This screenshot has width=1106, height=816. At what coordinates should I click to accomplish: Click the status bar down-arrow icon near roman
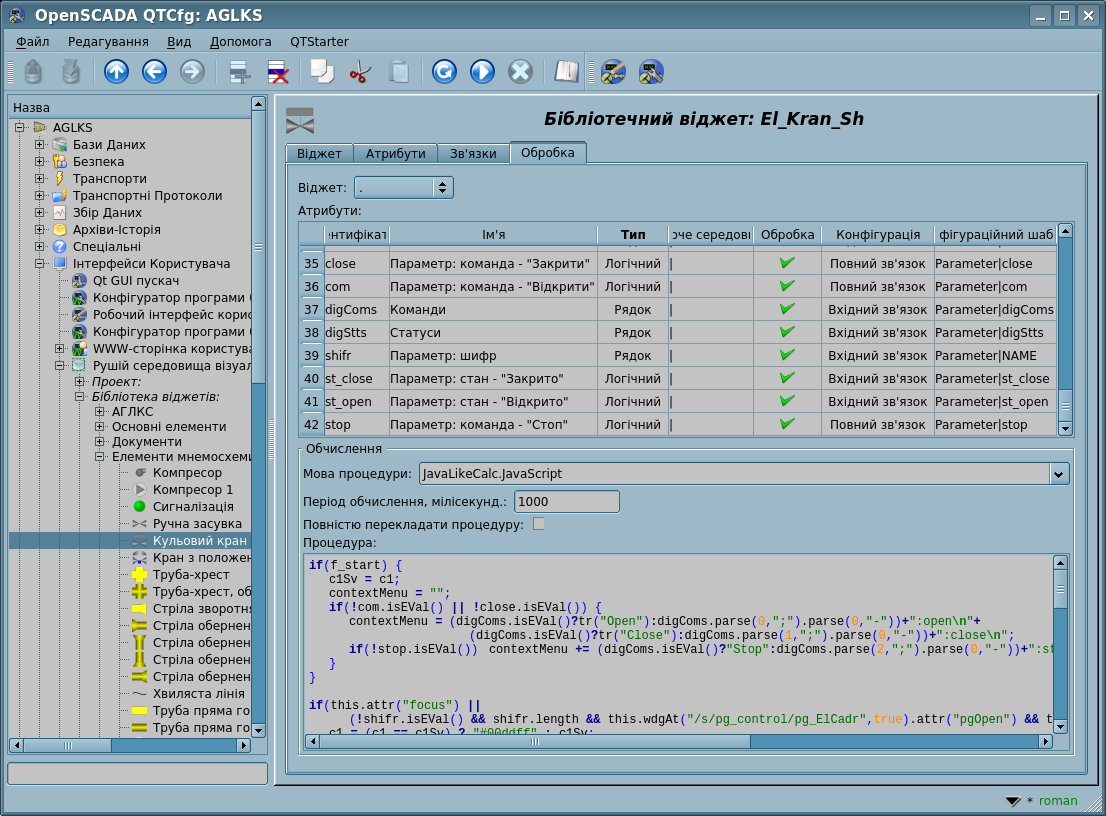tap(1013, 801)
